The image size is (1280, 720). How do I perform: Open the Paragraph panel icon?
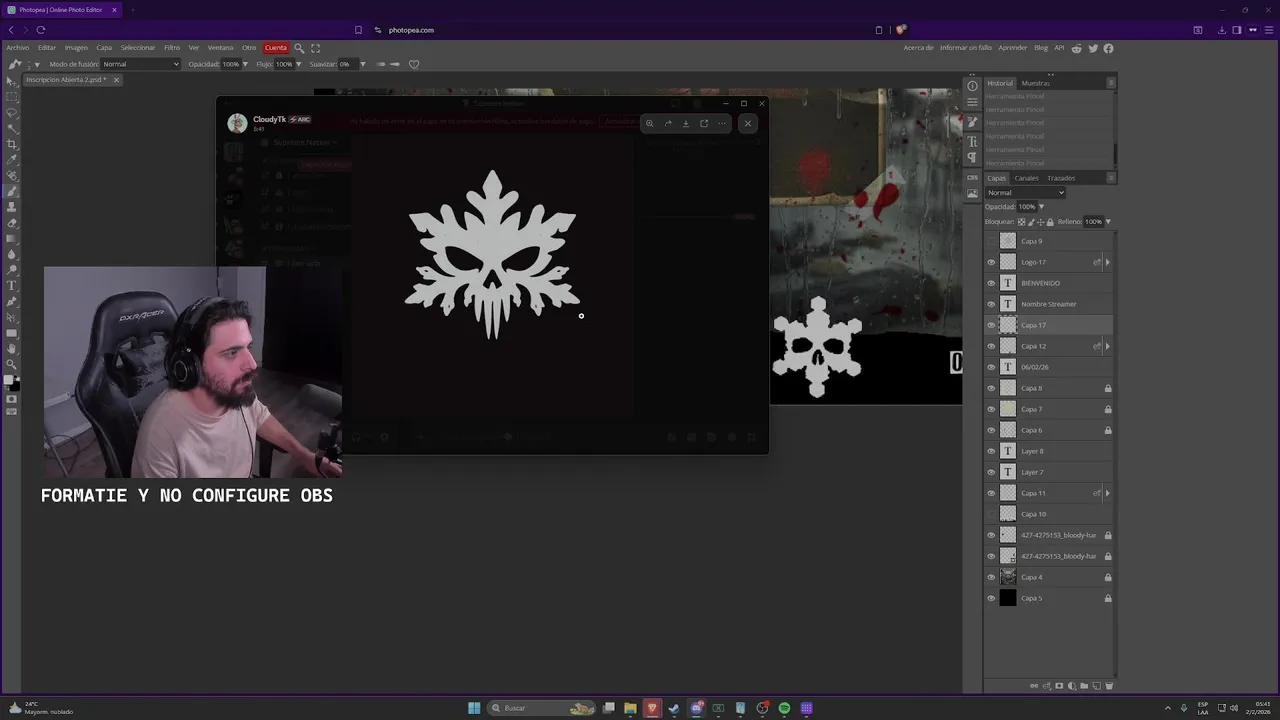tap(972, 158)
